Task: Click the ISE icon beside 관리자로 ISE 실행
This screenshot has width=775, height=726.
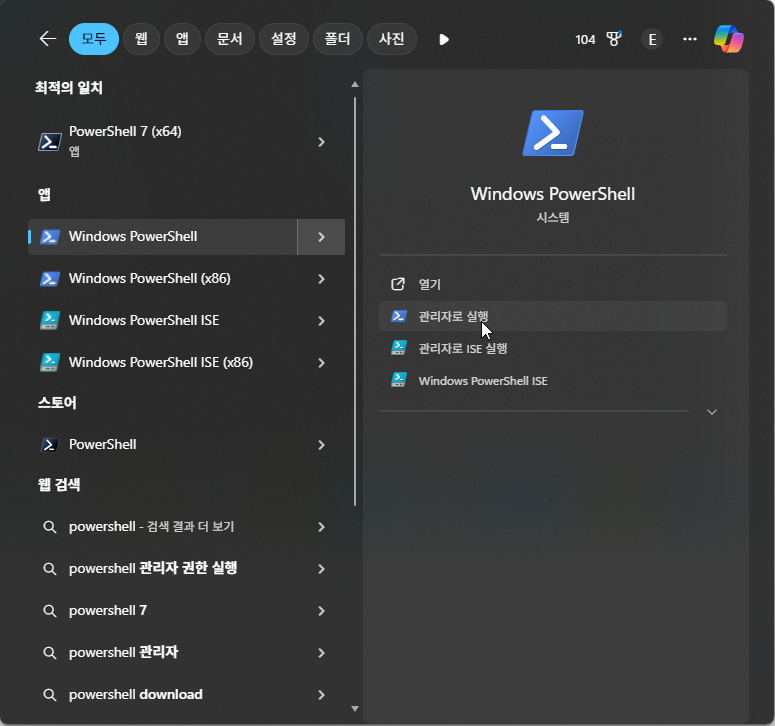Action: [399, 348]
